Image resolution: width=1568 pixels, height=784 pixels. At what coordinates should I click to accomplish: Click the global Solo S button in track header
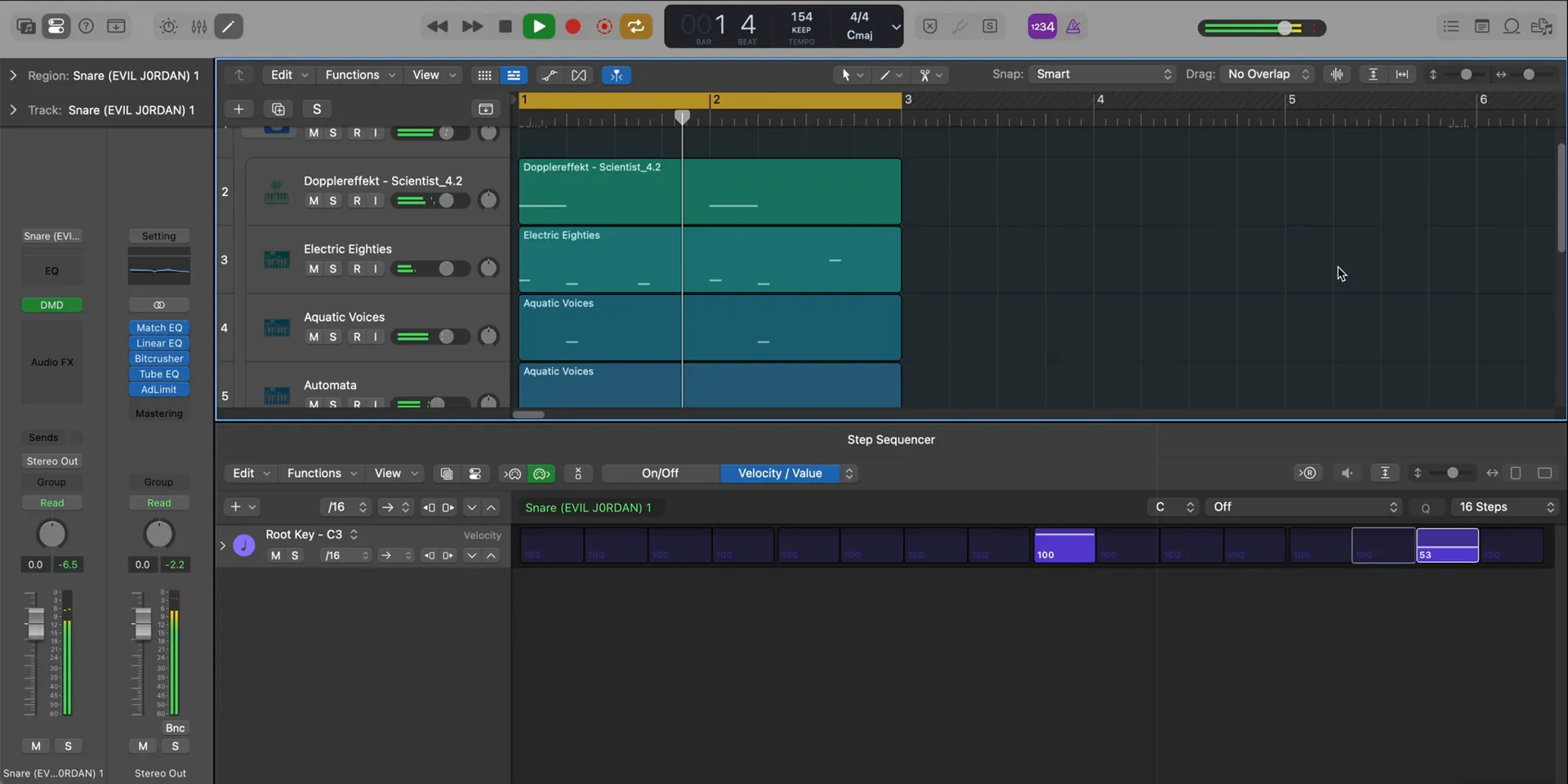pyautogui.click(x=317, y=109)
